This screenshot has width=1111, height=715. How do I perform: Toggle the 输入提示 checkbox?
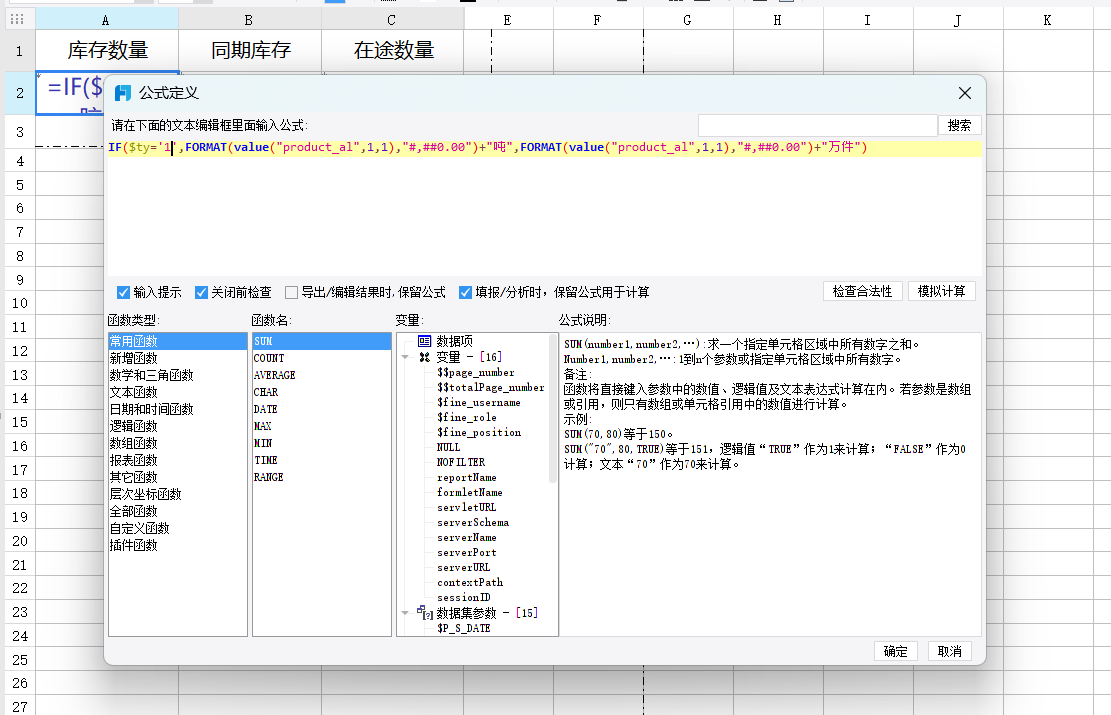click(124, 293)
